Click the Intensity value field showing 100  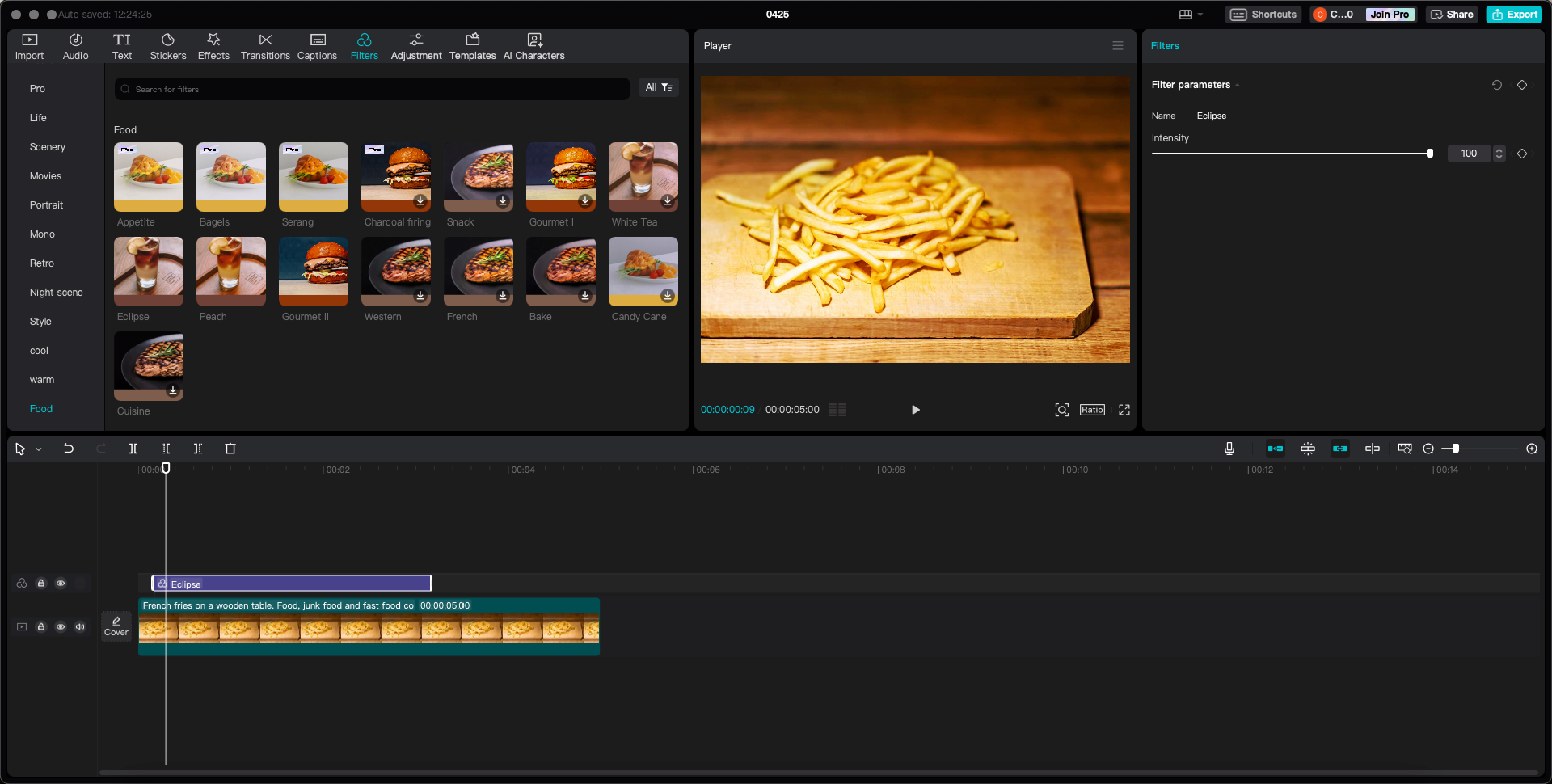pos(1469,154)
